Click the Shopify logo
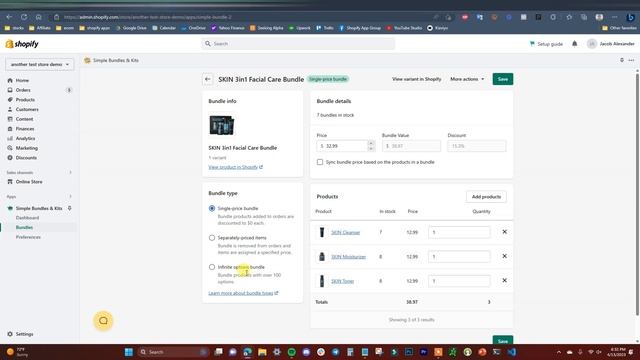Screen dimensions: 640x360 click(22, 44)
